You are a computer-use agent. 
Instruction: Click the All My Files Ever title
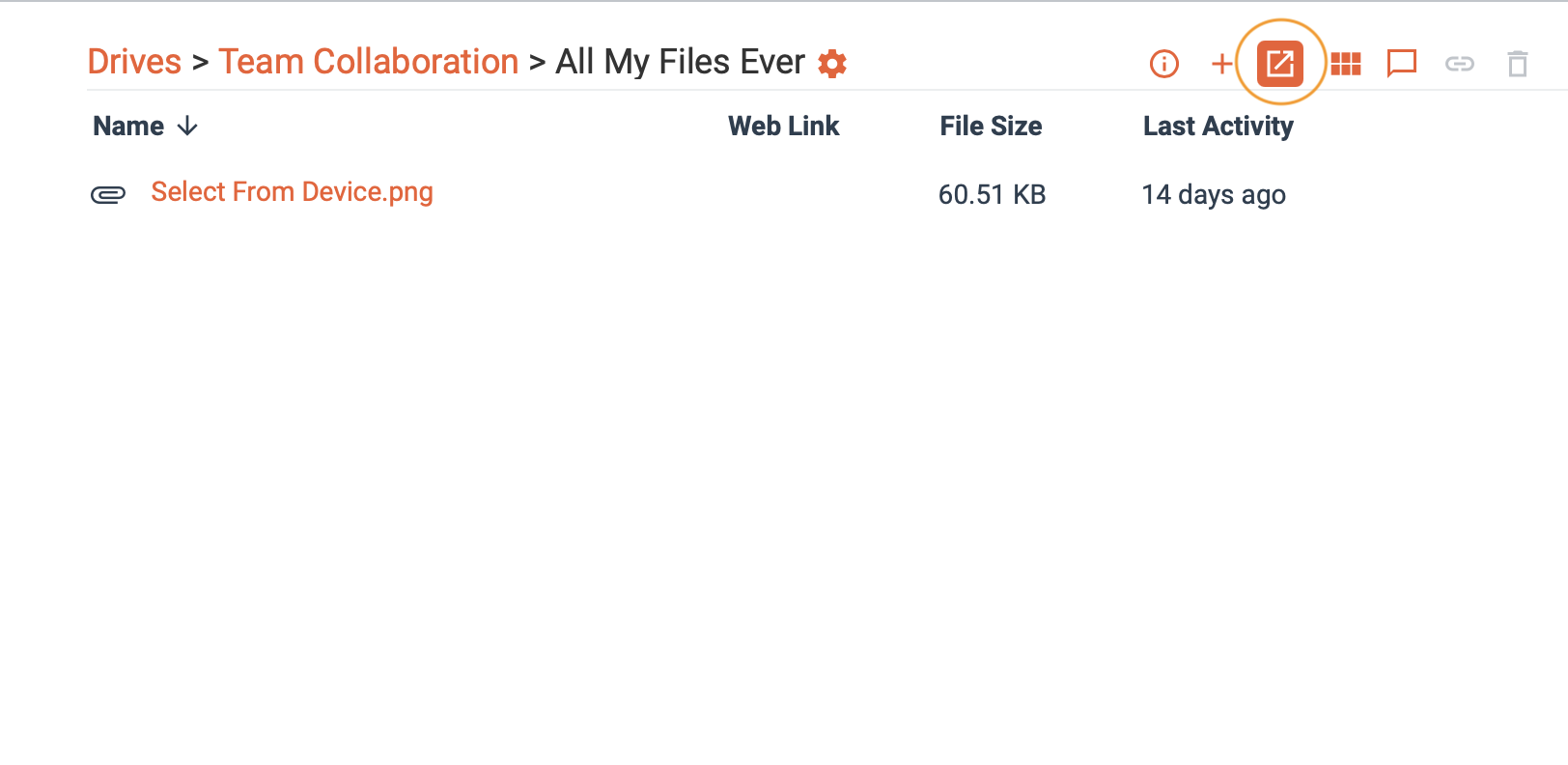[x=680, y=62]
